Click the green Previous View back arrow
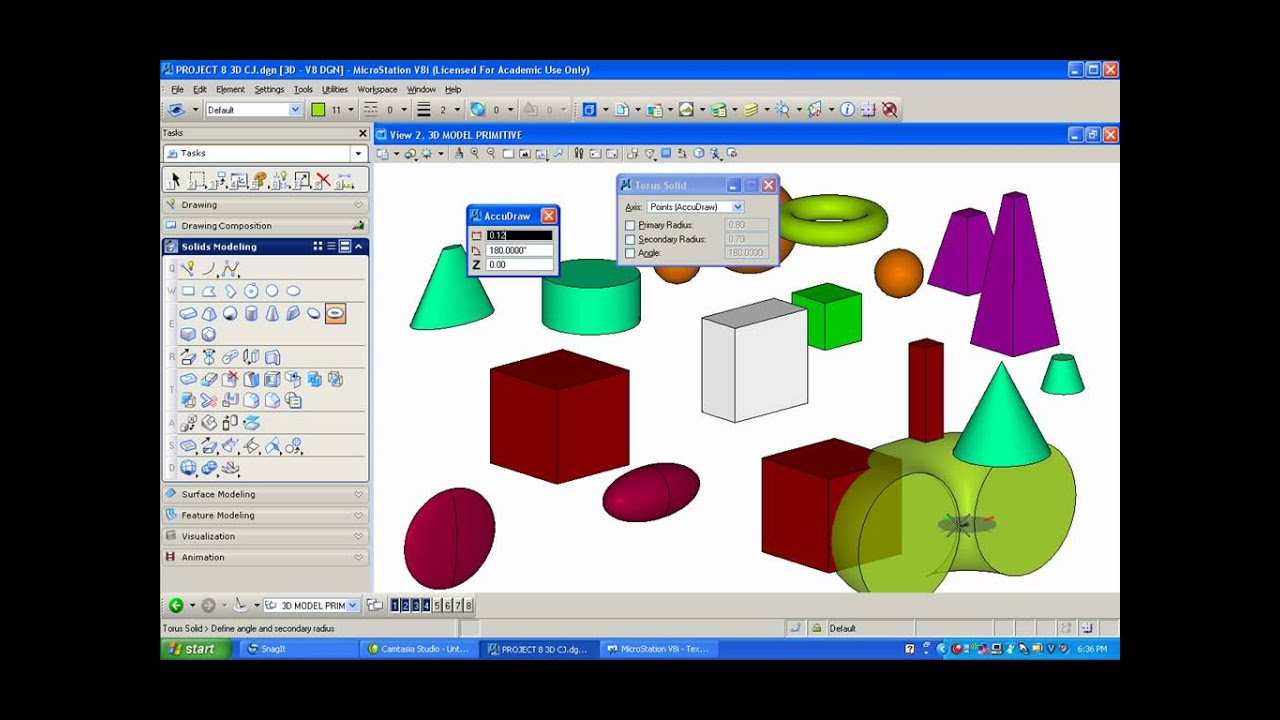Viewport: 1280px width, 720px height. 176,605
